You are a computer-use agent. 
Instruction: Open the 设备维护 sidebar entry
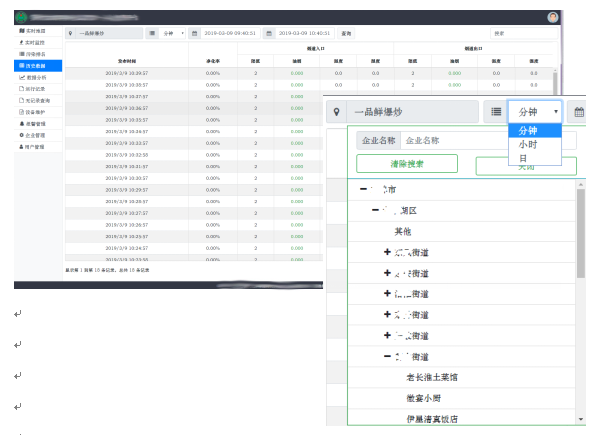38,112
